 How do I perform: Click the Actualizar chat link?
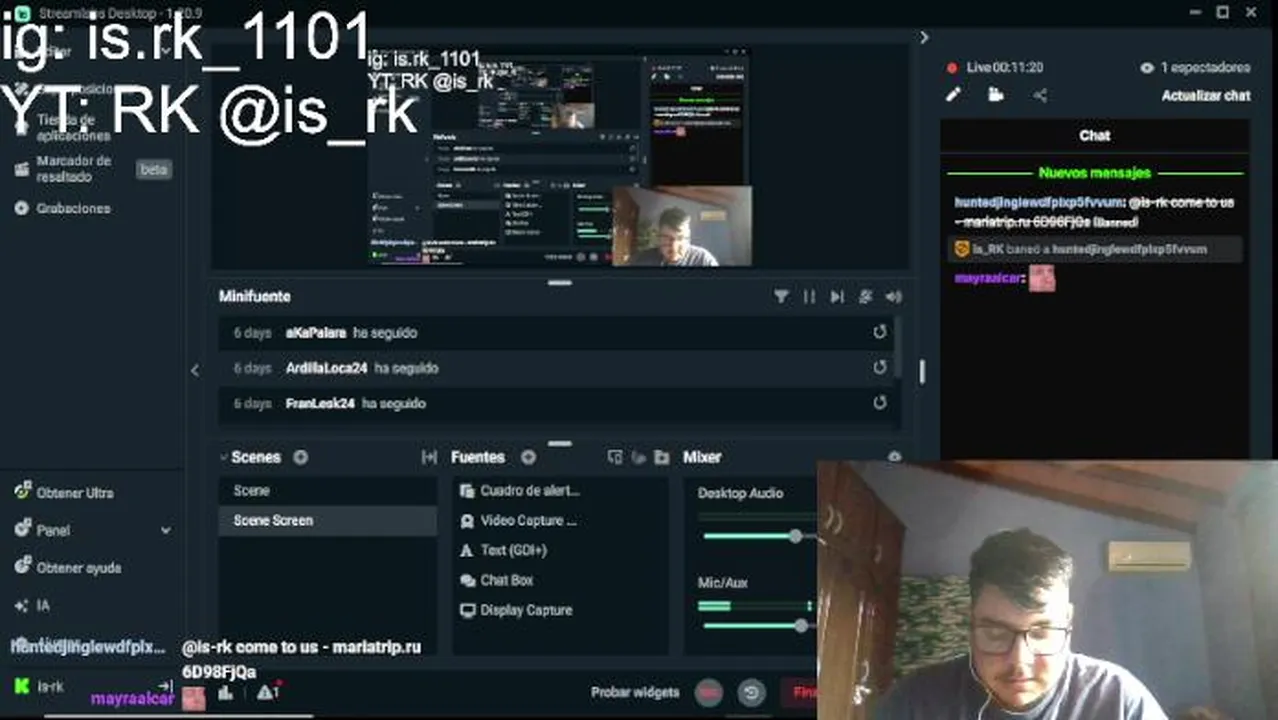pos(1206,96)
